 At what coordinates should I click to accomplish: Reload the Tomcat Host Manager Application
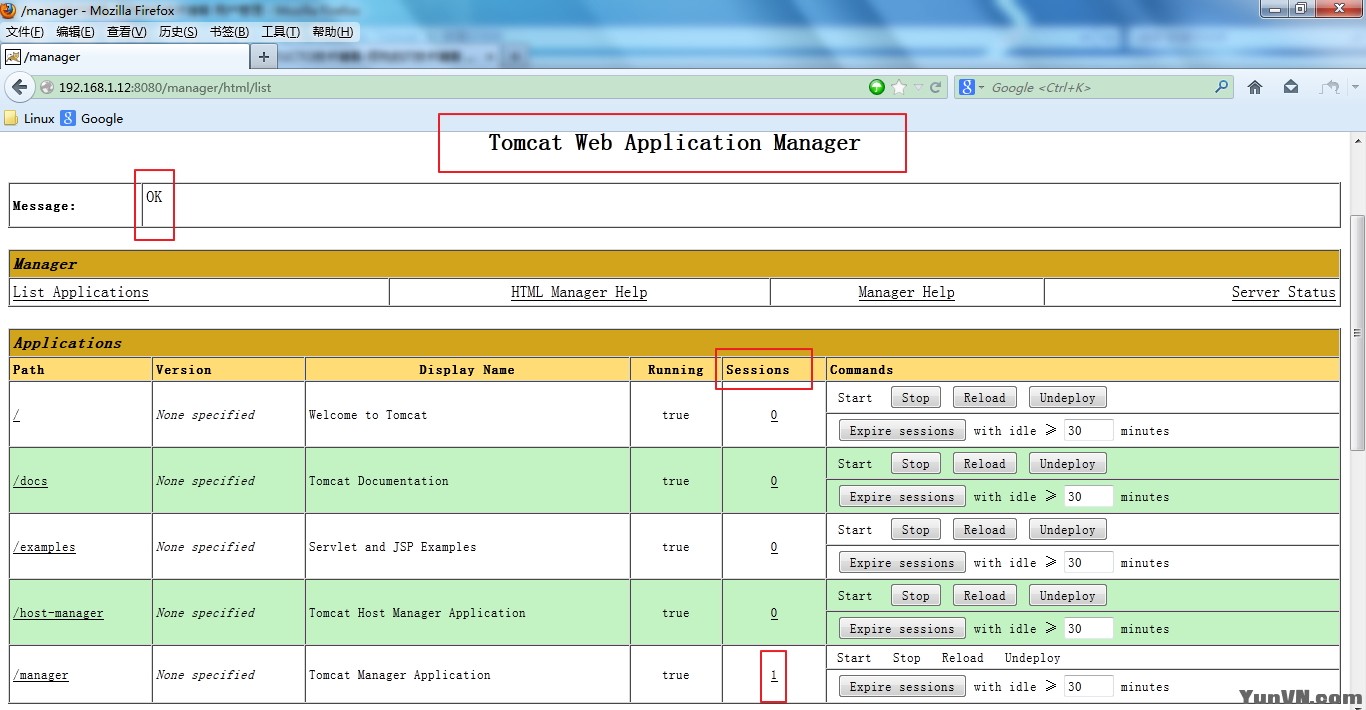[985, 596]
